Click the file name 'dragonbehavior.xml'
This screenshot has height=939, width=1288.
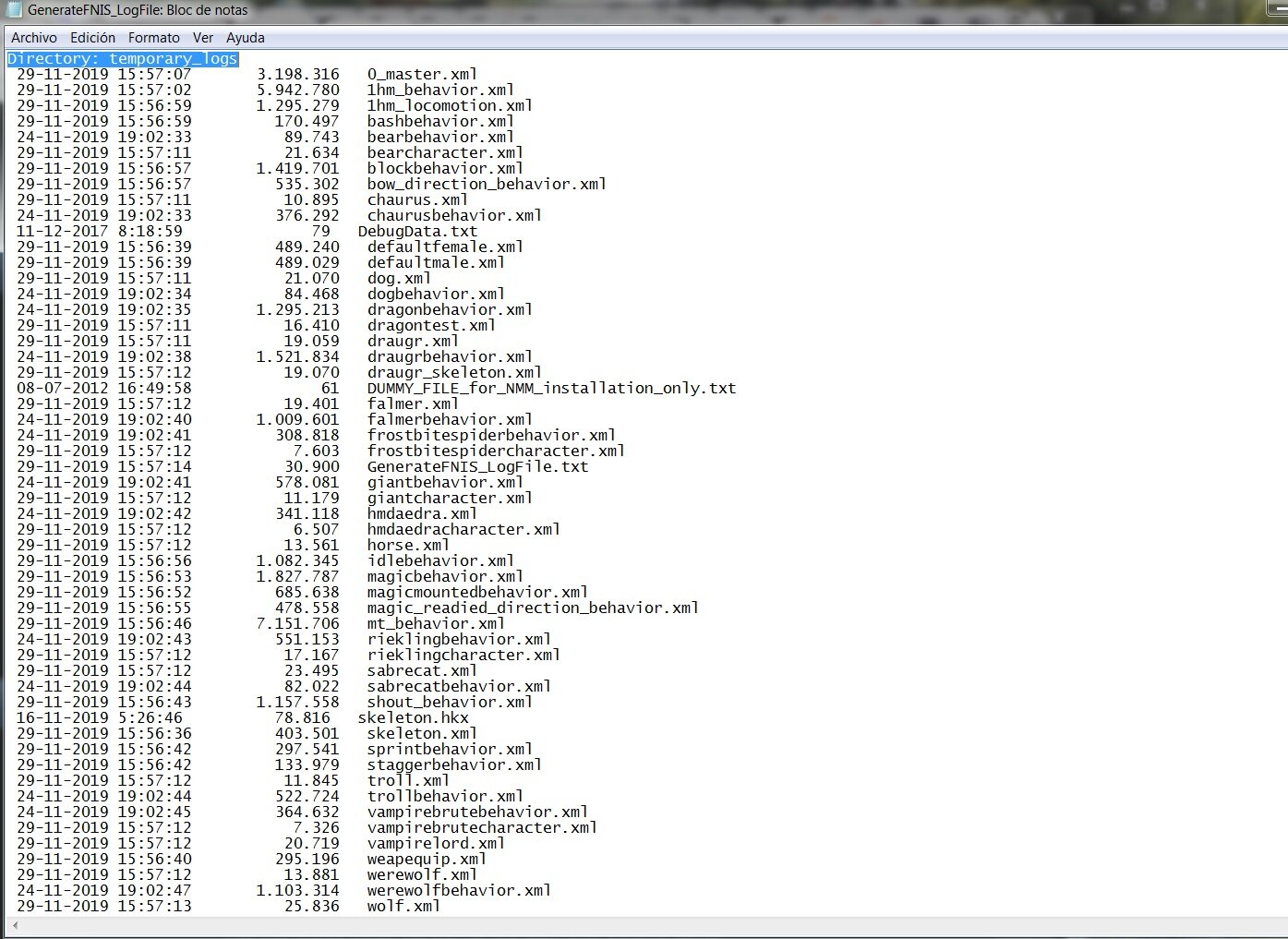pos(450,309)
